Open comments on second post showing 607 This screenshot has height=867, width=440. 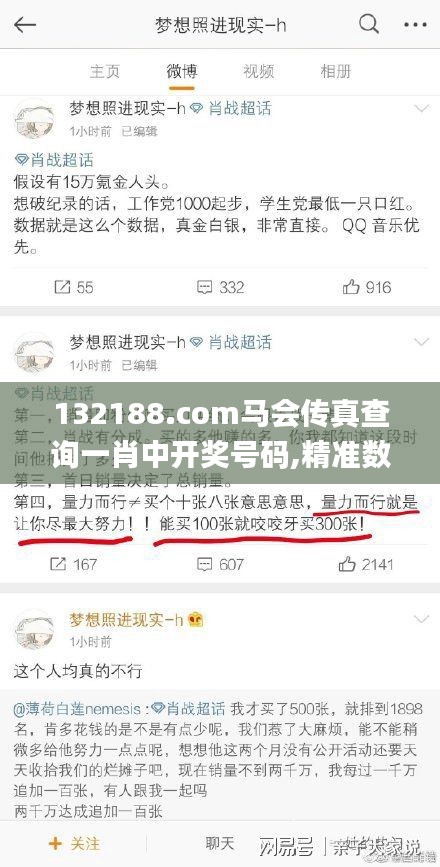(221, 564)
